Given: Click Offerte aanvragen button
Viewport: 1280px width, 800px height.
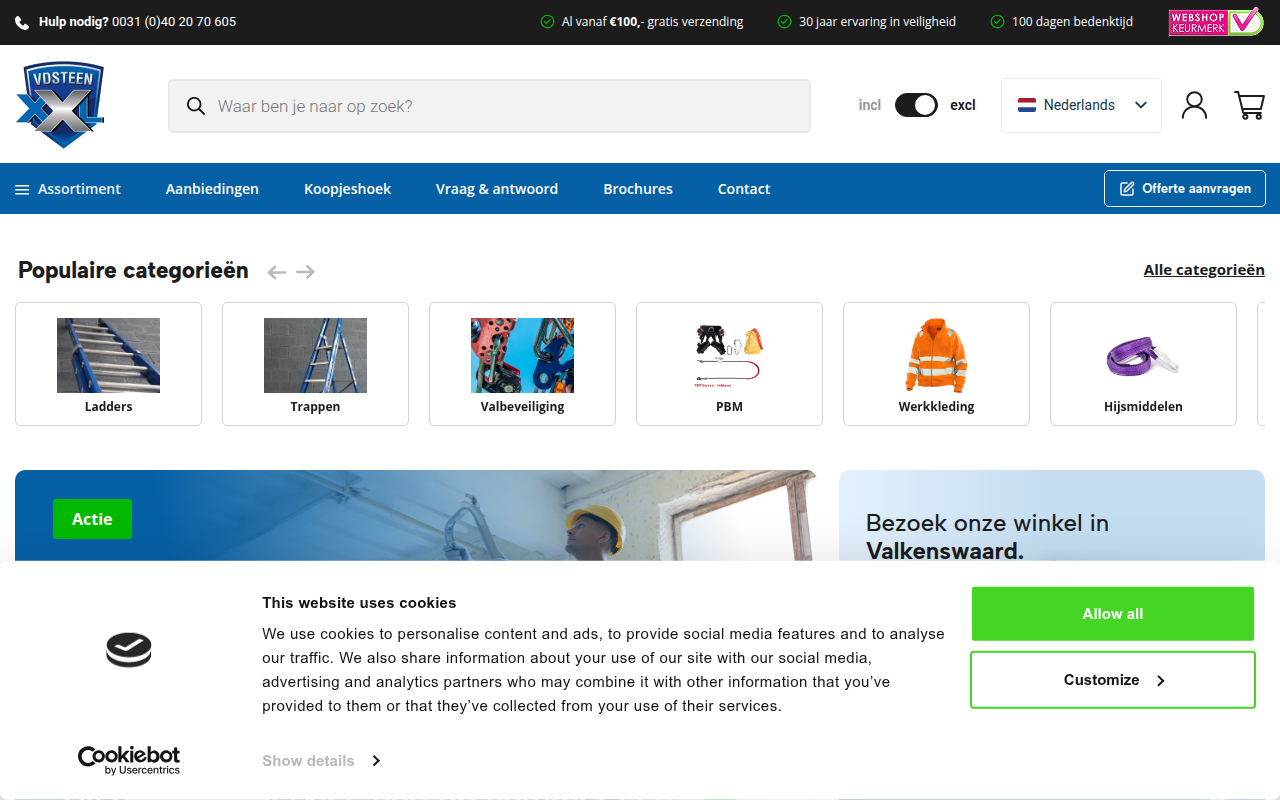Looking at the screenshot, I should [1185, 188].
